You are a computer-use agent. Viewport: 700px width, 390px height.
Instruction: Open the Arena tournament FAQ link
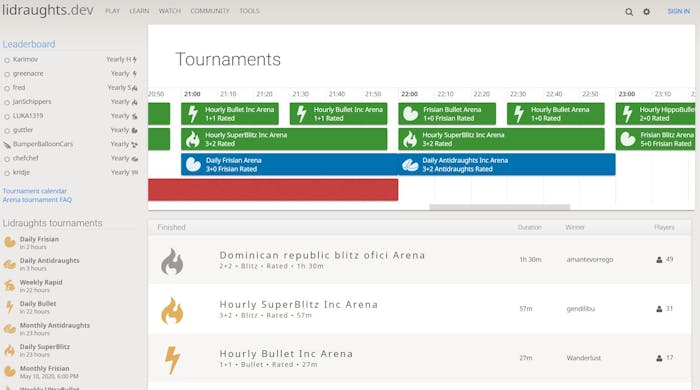point(37,200)
